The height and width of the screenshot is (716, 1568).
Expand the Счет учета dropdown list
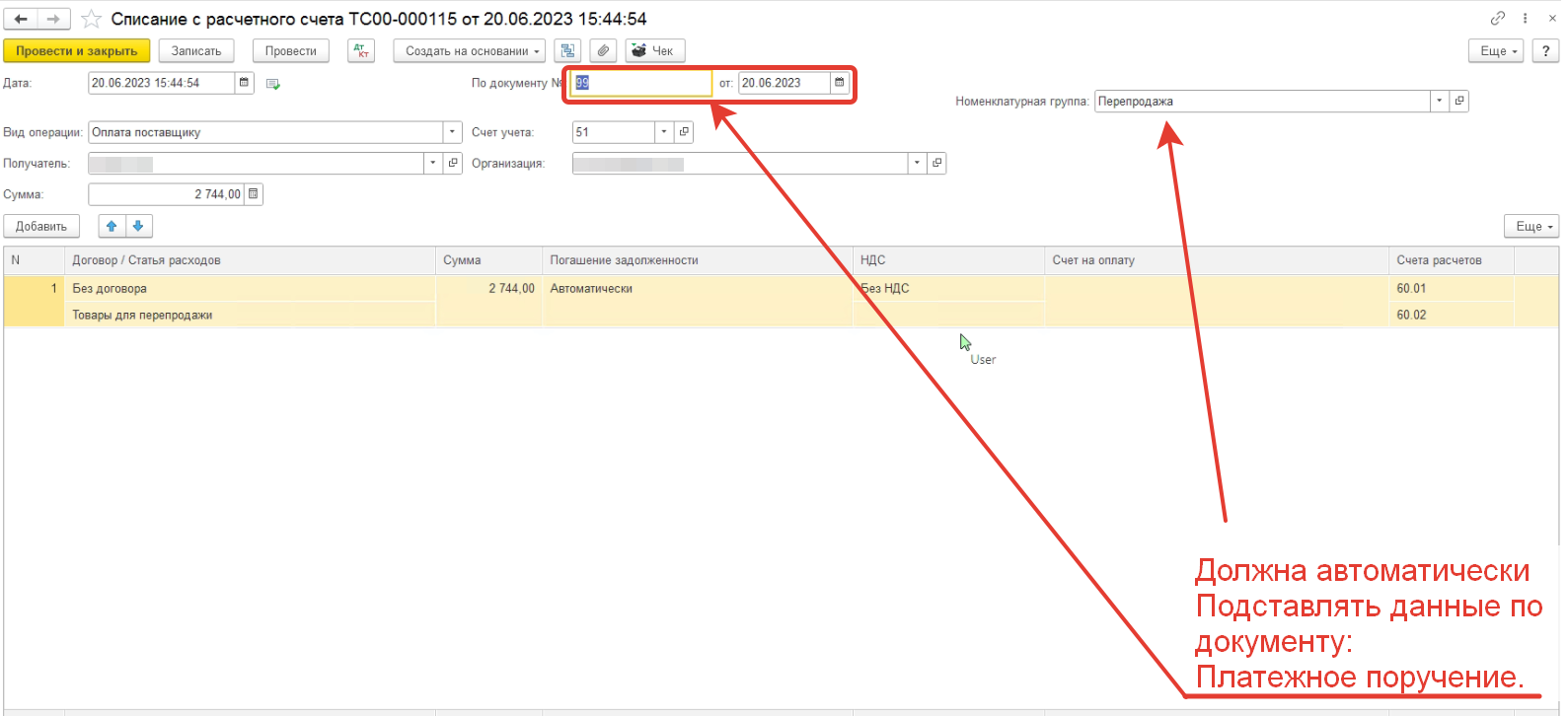[x=664, y=132]
